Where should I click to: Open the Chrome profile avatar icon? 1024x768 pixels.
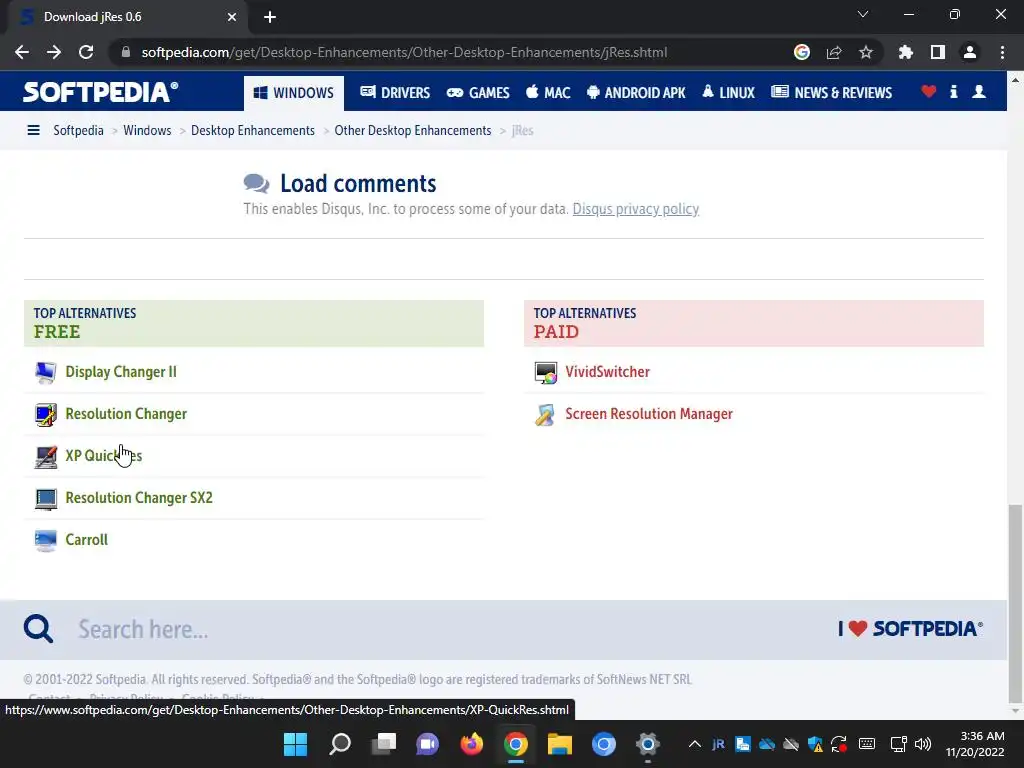(970, 52)
